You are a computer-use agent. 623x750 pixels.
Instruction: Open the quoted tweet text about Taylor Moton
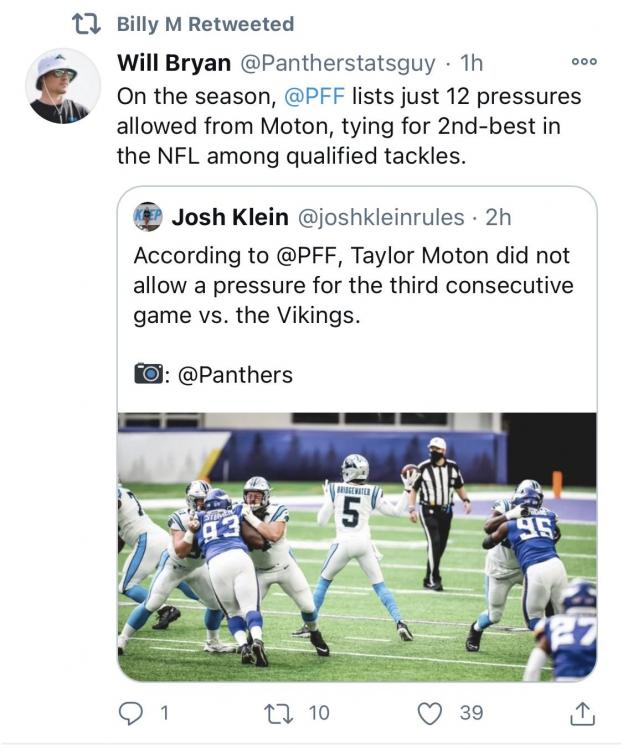tap(353, 285)
